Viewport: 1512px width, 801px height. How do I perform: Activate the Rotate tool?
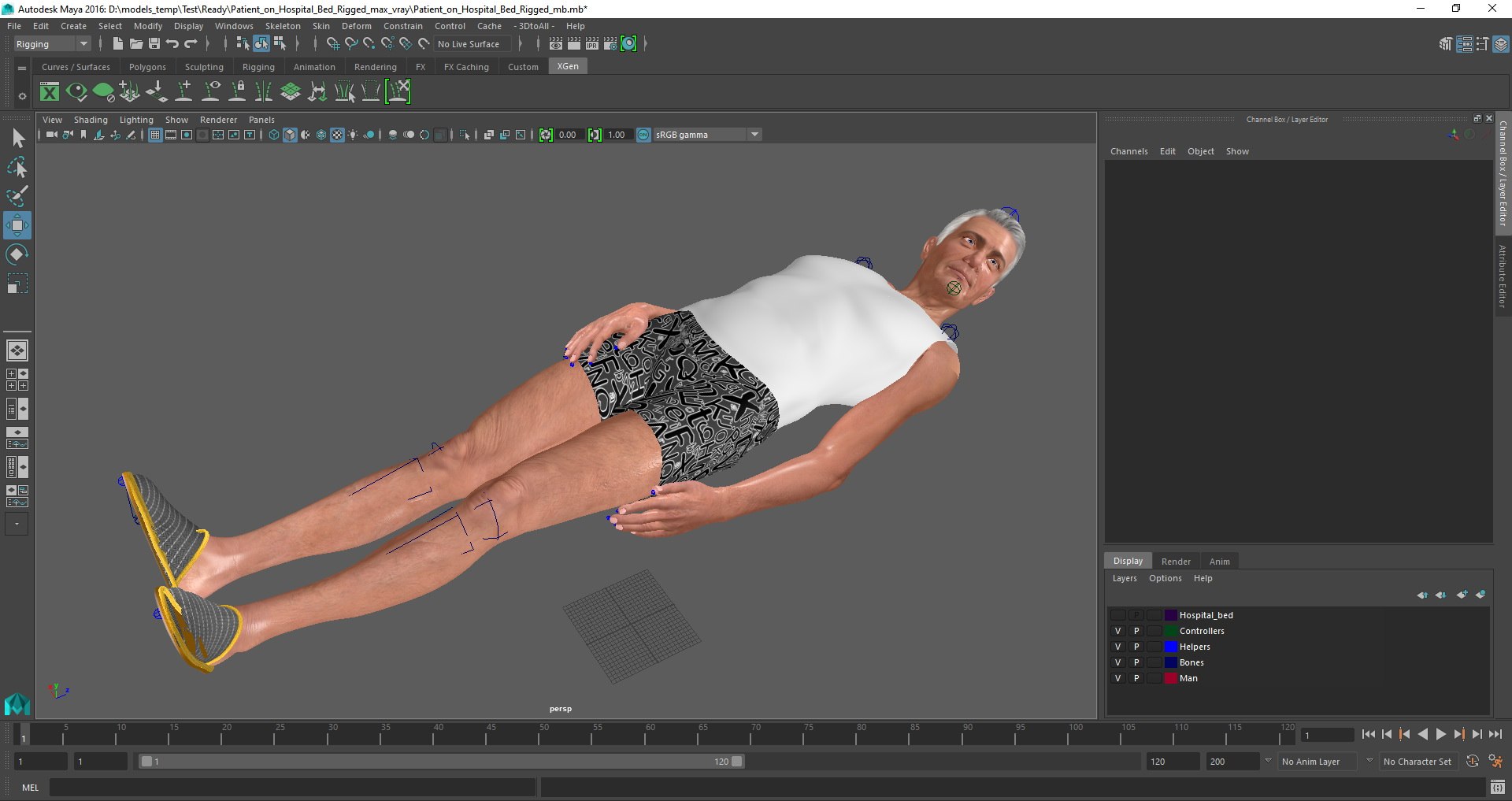17,254
